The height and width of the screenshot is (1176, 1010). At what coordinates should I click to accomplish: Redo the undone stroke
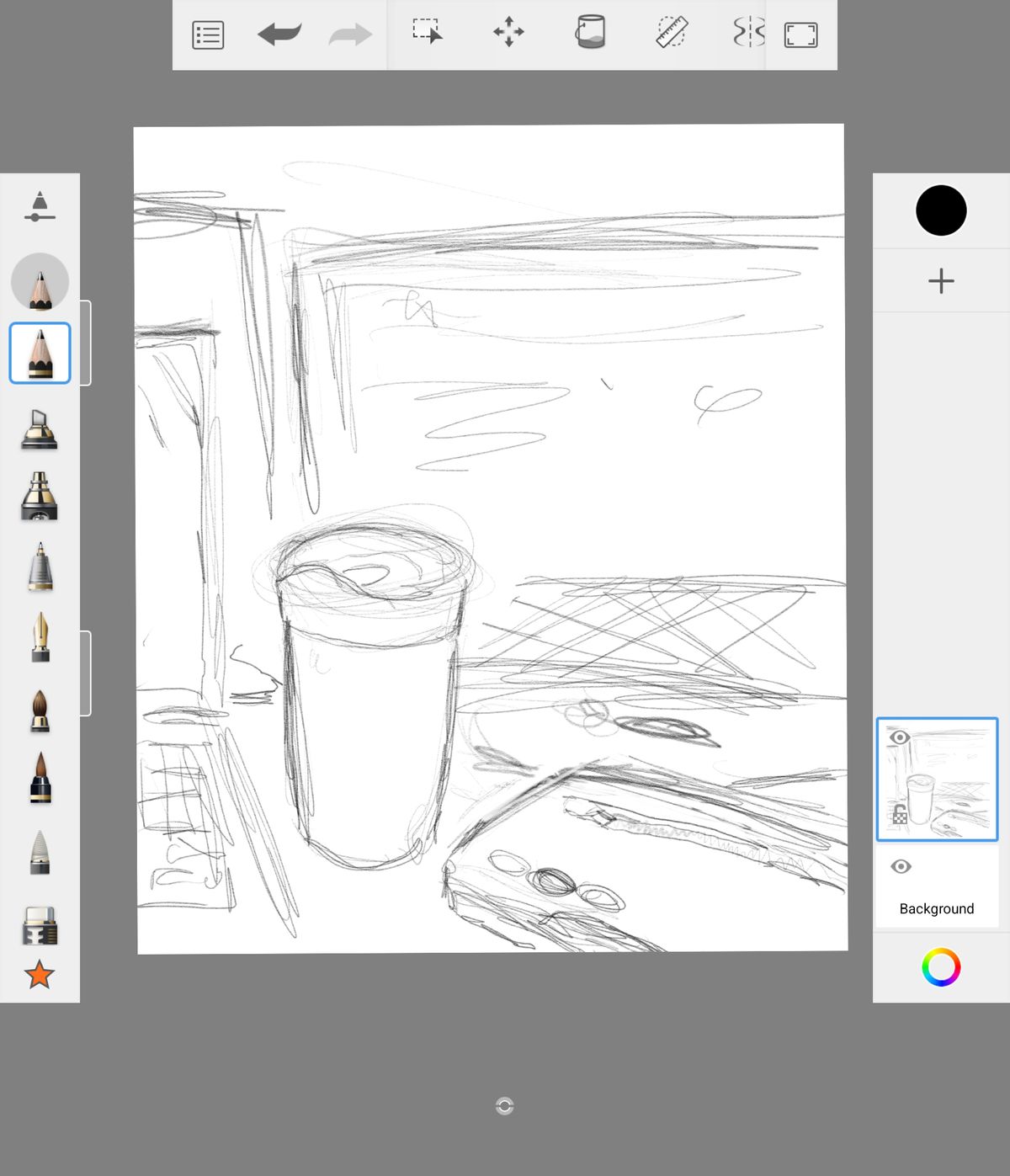point(350,35)
